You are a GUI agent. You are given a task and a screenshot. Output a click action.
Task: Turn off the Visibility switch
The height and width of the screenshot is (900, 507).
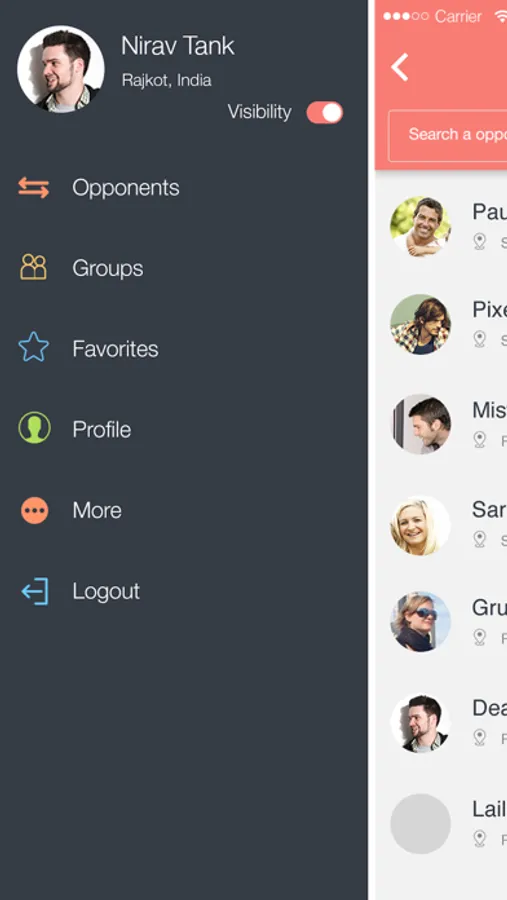324,112
